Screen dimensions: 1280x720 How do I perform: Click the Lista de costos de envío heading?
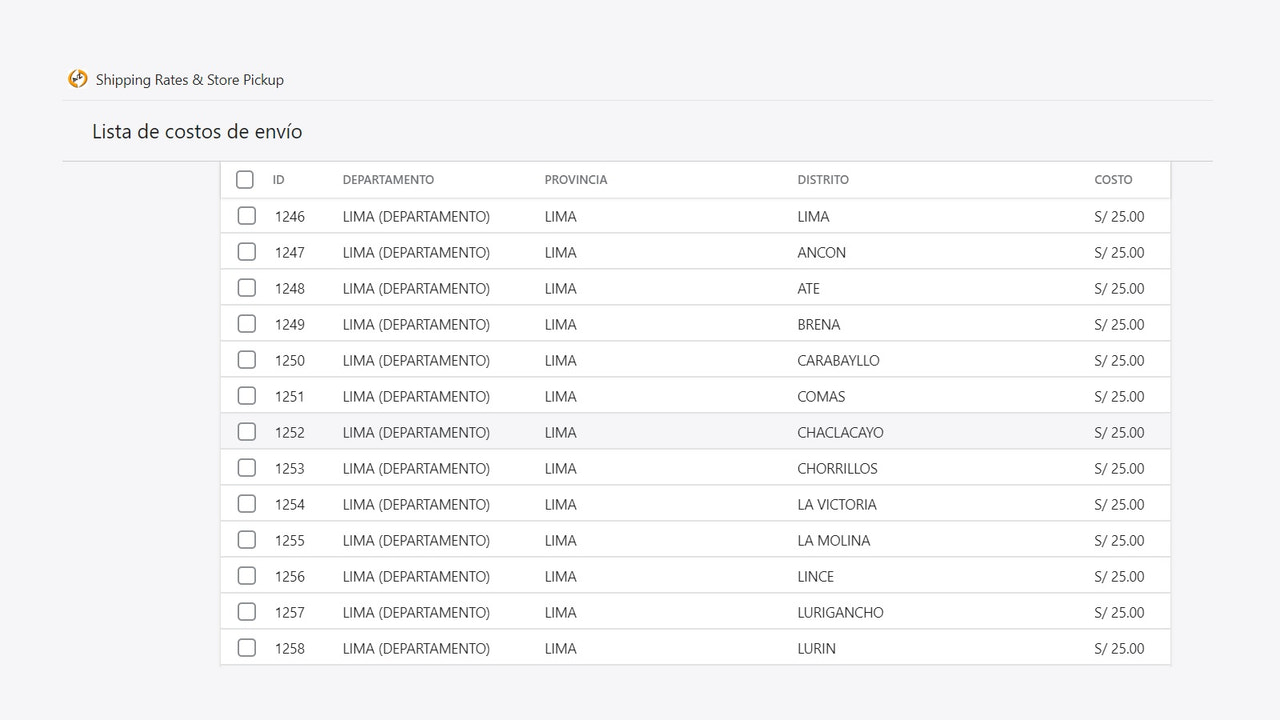coord(197,132)
